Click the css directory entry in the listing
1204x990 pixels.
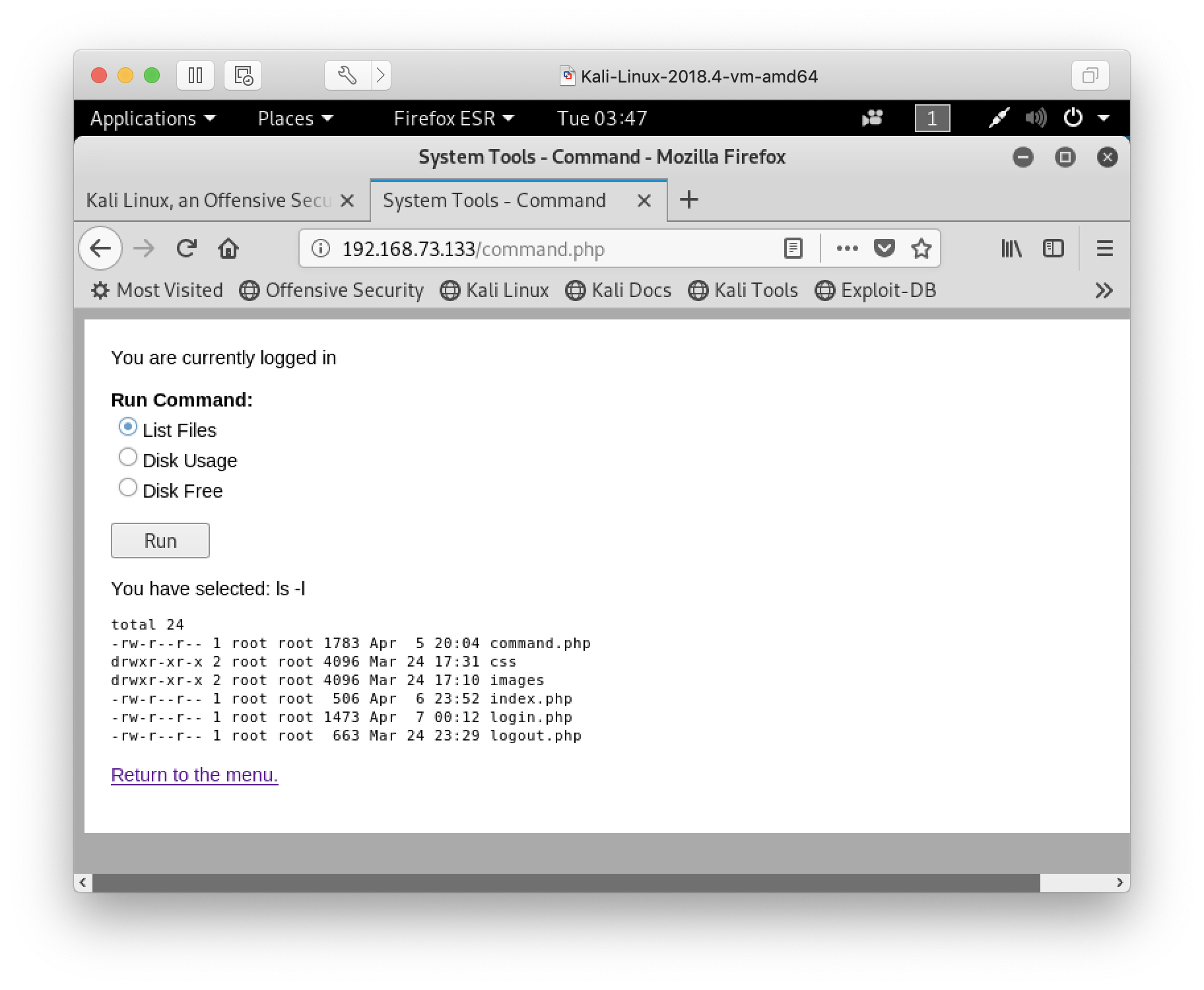314,661
